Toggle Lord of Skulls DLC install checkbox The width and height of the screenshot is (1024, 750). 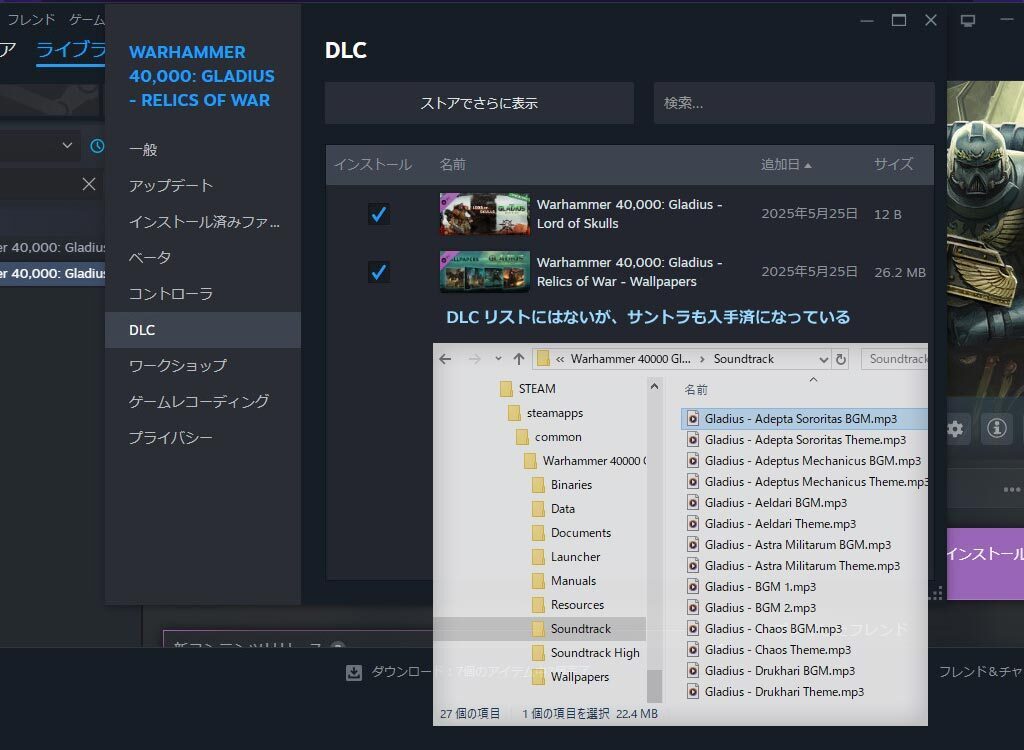click(x=378, y=214)
